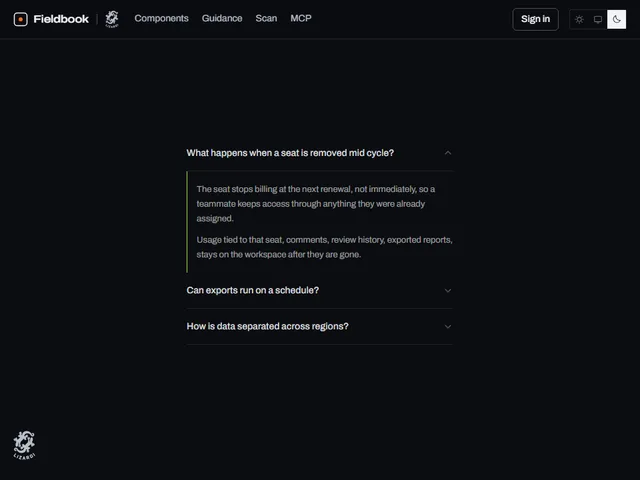Image resolution: width=640 pixels, height=480 pixels.
Task: Click the "What happens when a seat is removed" heading
Action: 290,153
